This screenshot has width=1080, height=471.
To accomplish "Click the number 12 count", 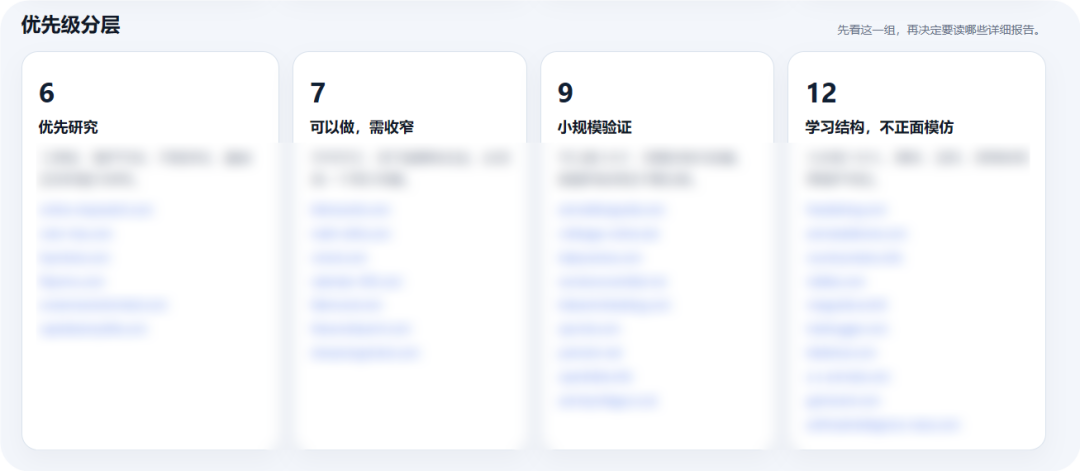I will point(821,93).
